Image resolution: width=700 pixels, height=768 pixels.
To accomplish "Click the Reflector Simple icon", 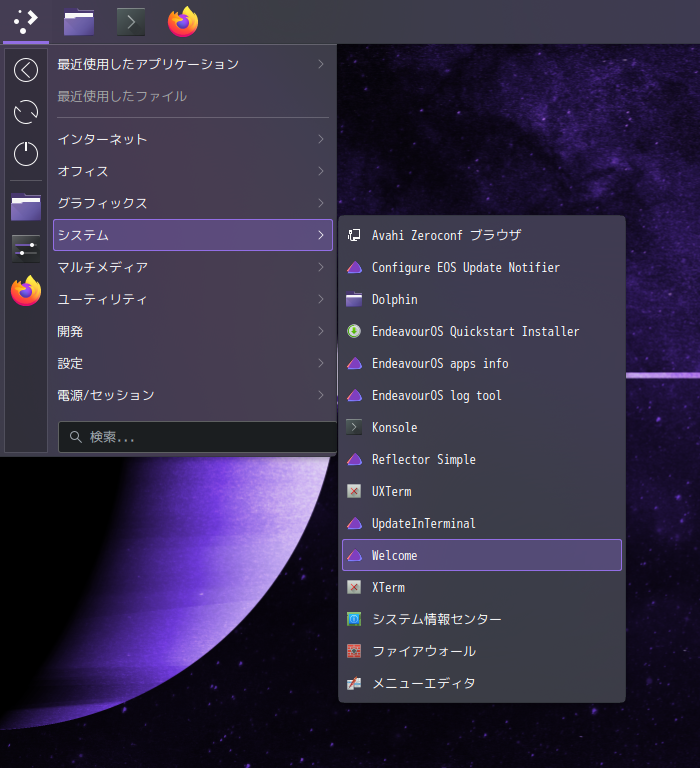I will (x=354, y=459).
